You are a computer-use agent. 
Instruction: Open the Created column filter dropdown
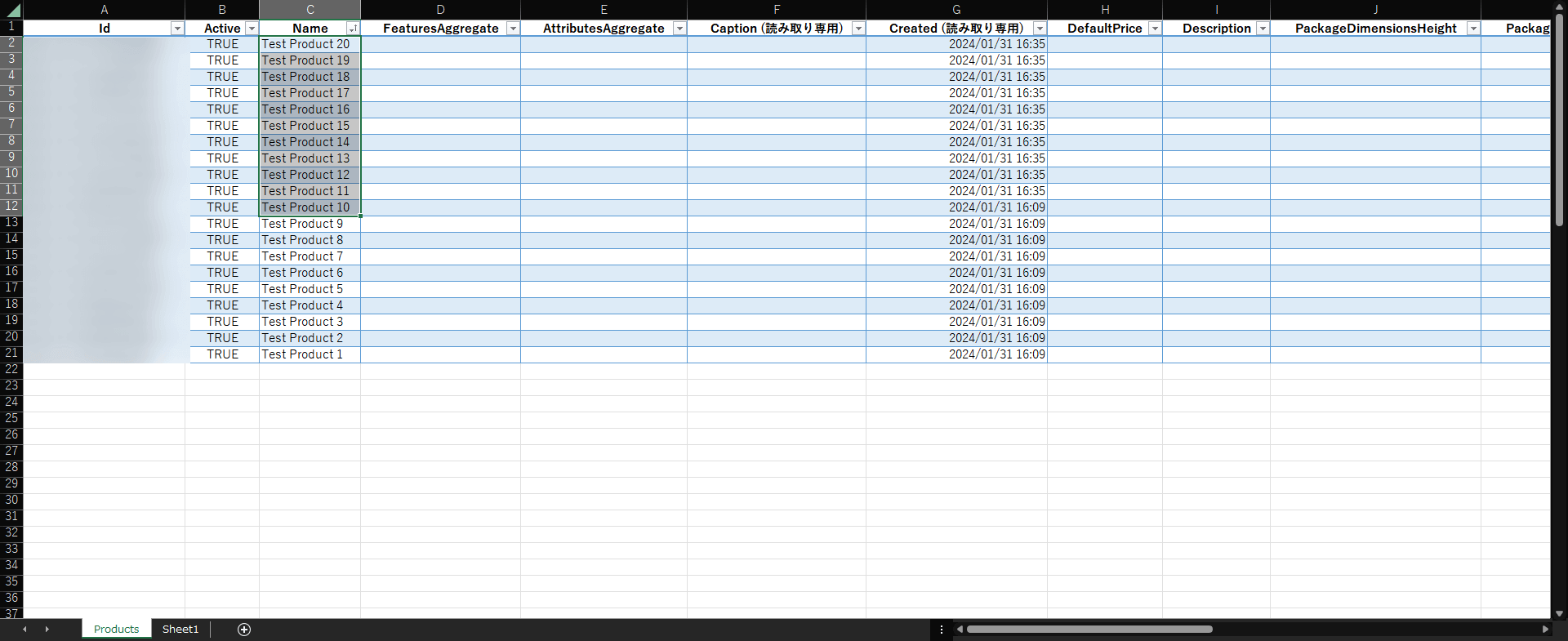(1040, 29)
